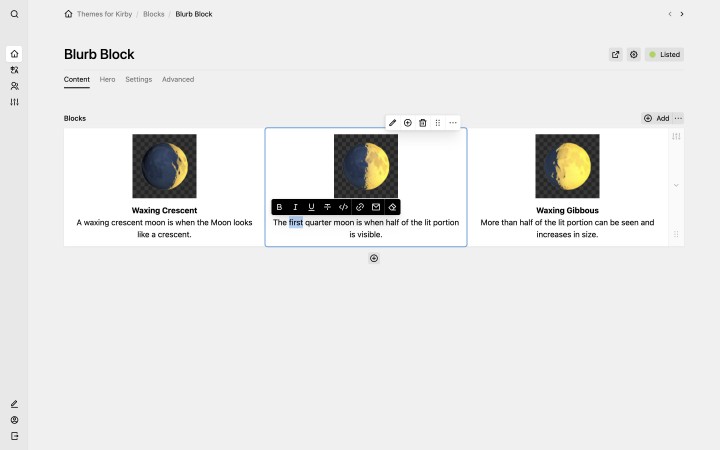Image resolution: width=720 pixels, height=450 pixels.
Task: Click Themes for Kirby breadcrumb
Action: [x=105, y=14]
